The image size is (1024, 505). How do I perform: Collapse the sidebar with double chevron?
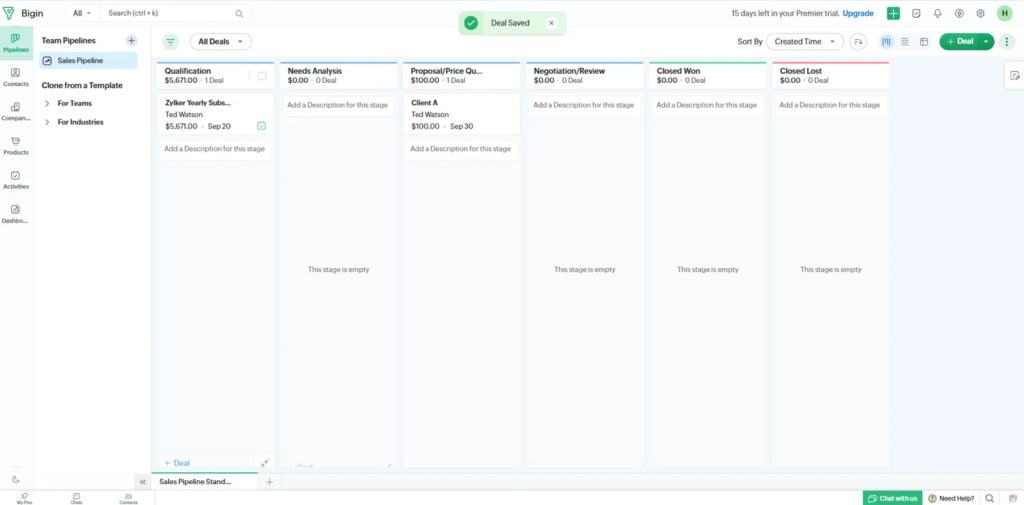142,481
